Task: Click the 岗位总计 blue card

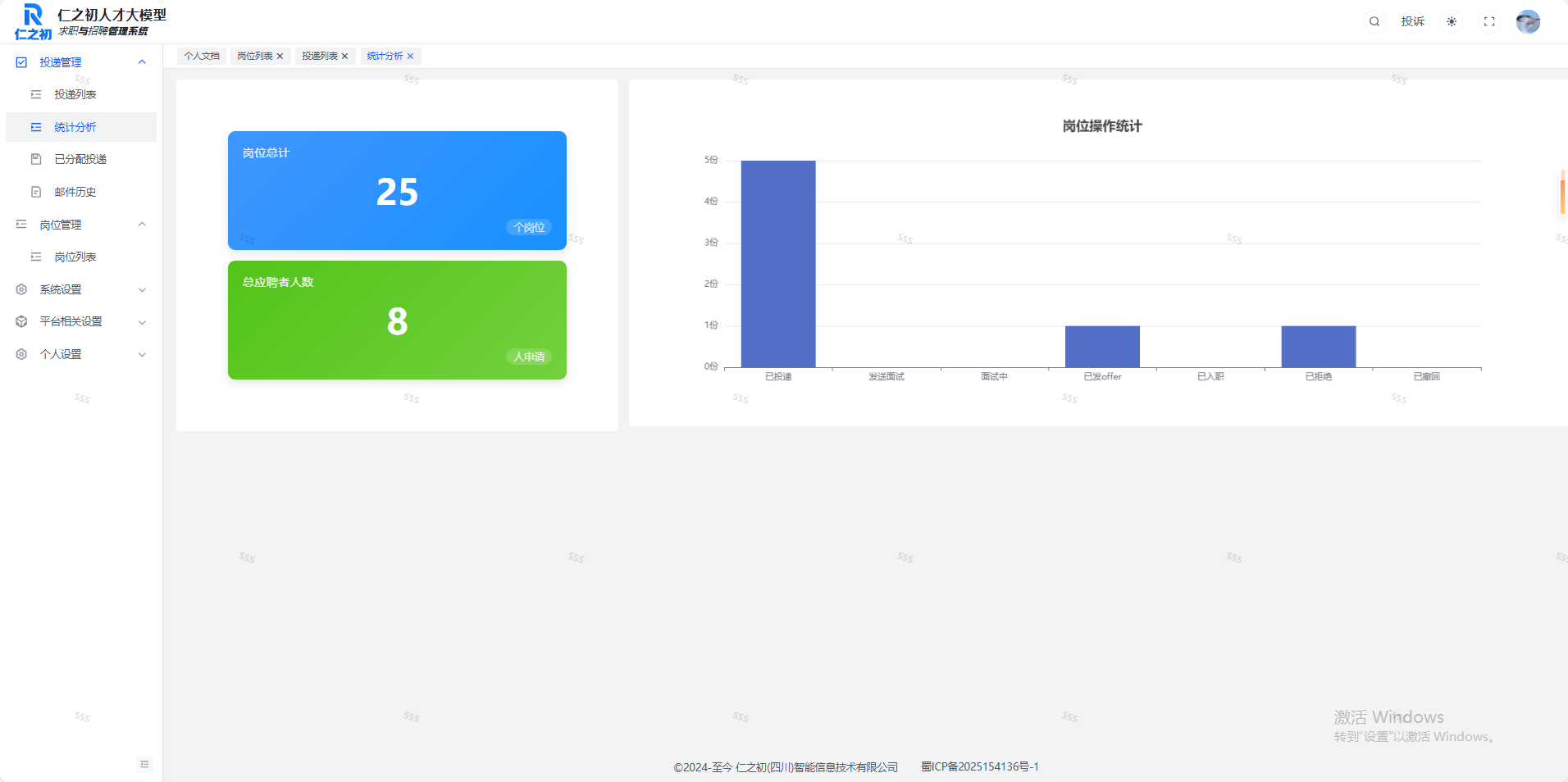Action: (397, 190)
